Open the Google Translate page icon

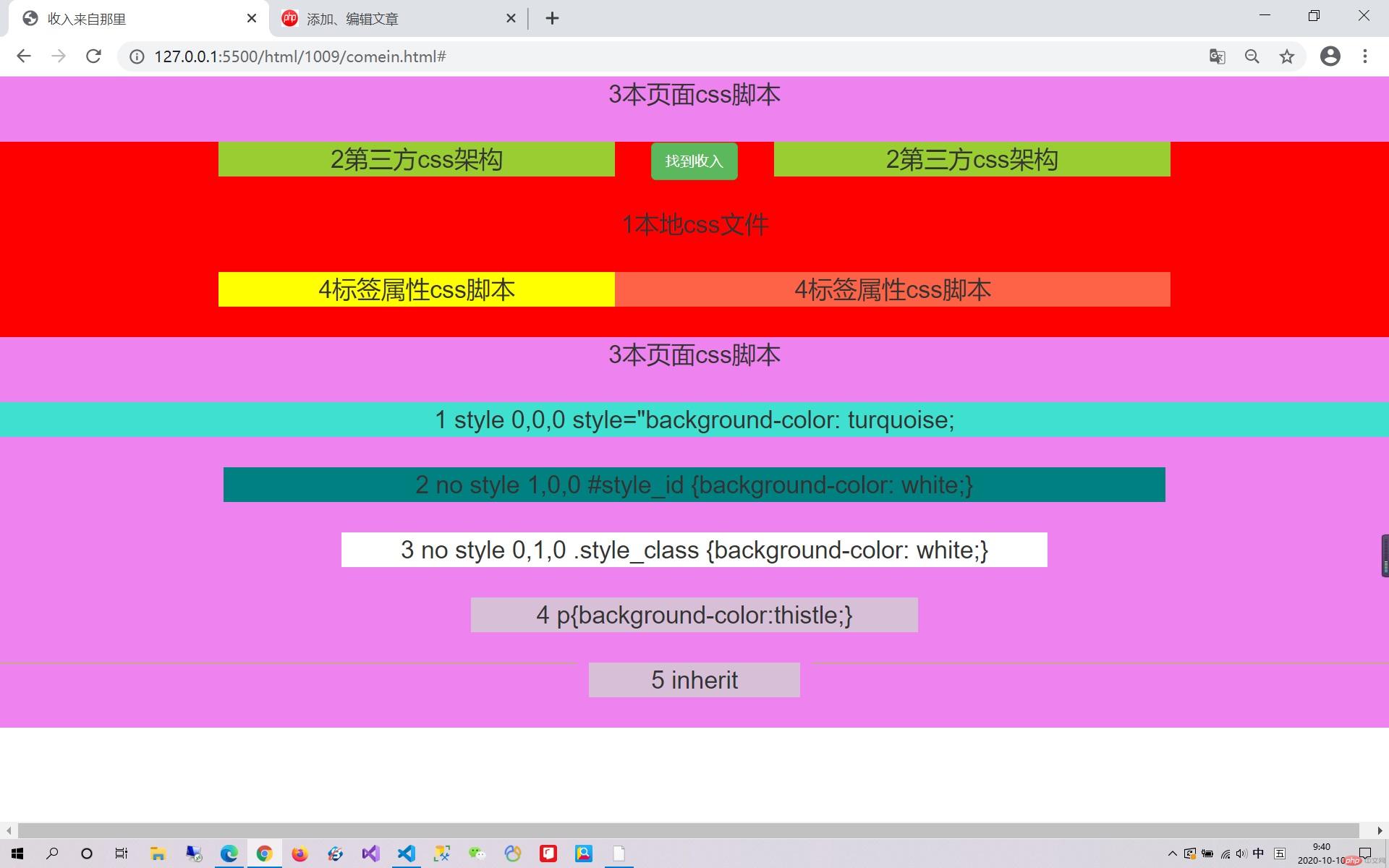[x=1218, y=56]
